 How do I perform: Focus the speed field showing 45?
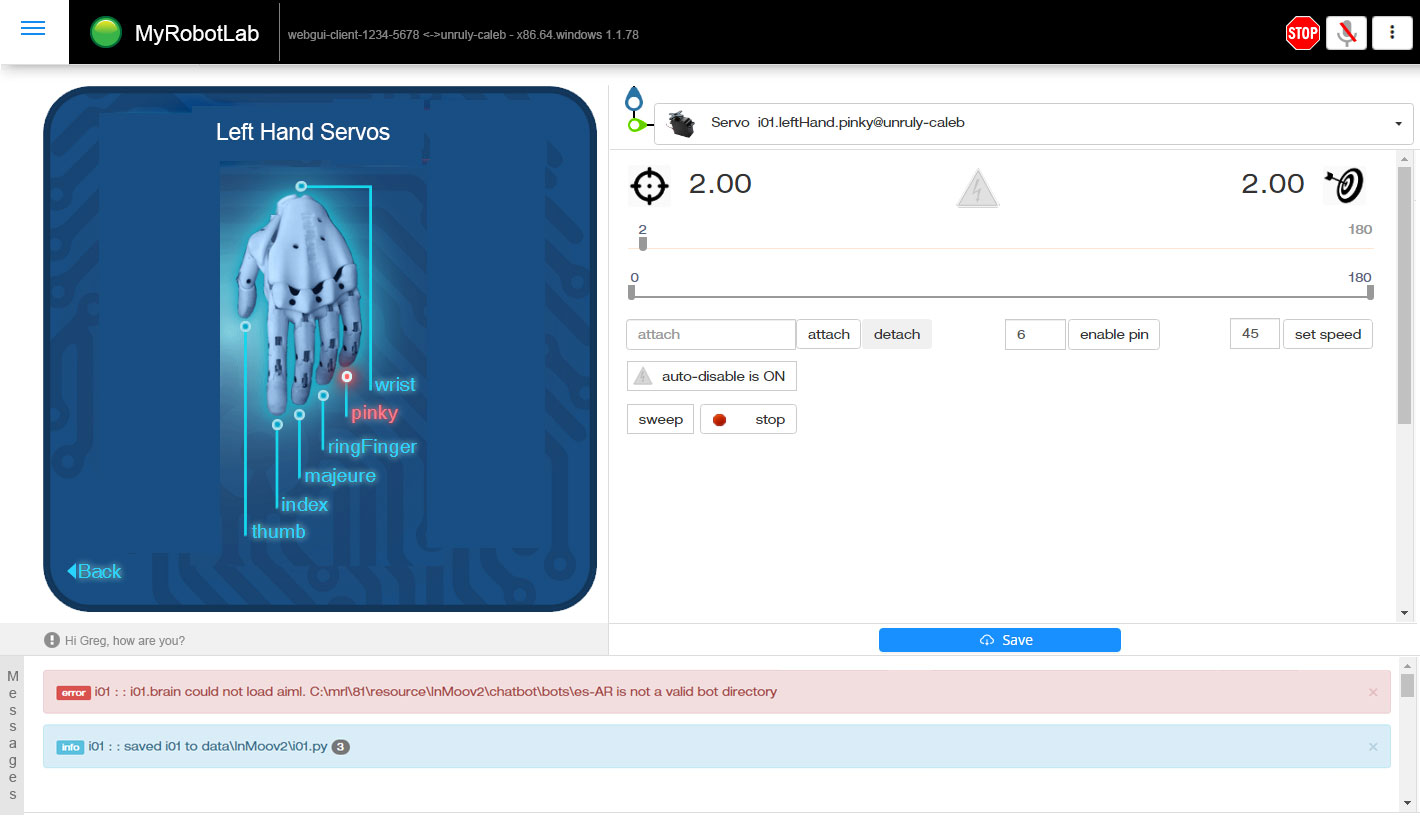pyautogui.click(x=1255, y=334)
